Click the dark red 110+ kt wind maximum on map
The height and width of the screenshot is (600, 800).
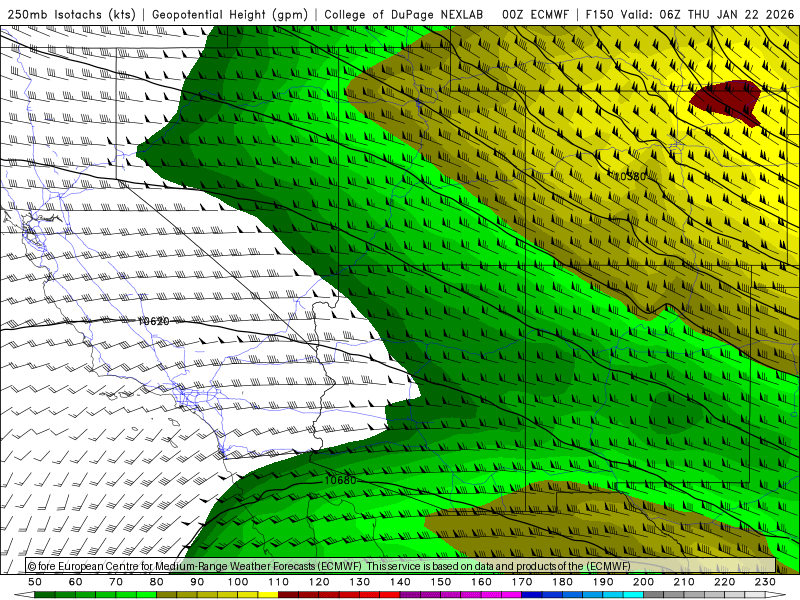pyautogui.click(x=727, y=101)
